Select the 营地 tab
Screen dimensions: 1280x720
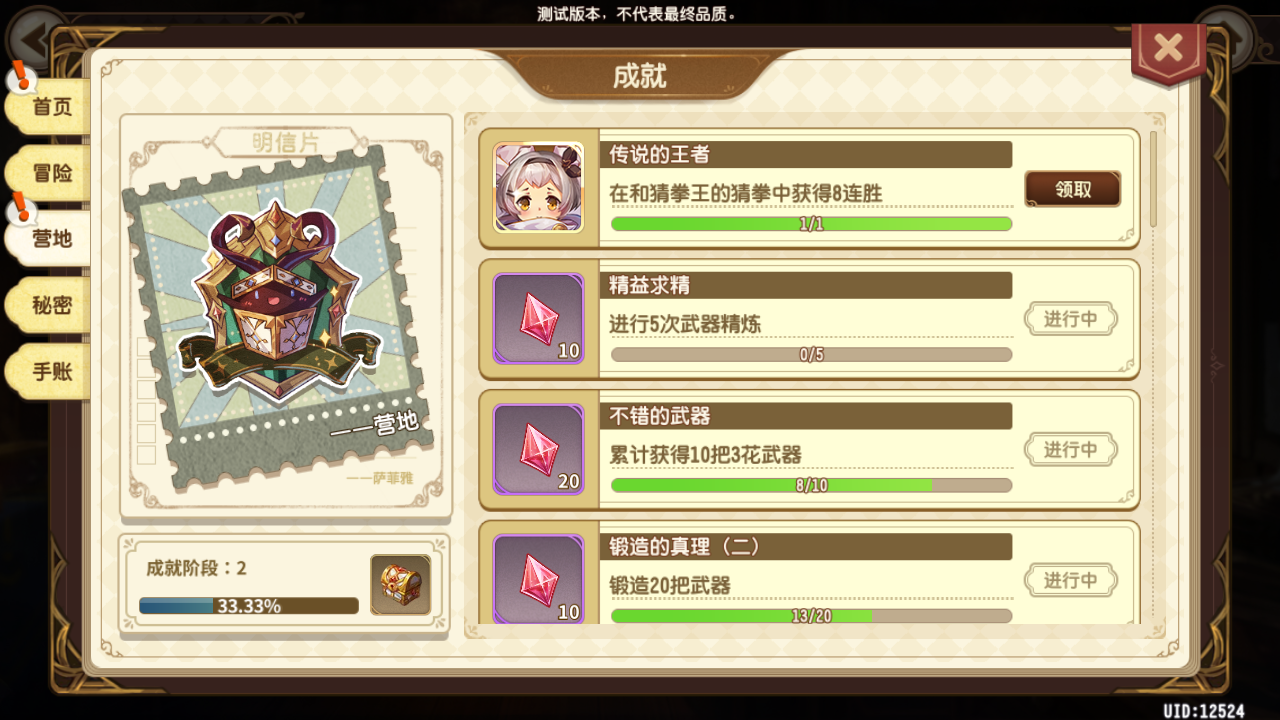[48, 239]
